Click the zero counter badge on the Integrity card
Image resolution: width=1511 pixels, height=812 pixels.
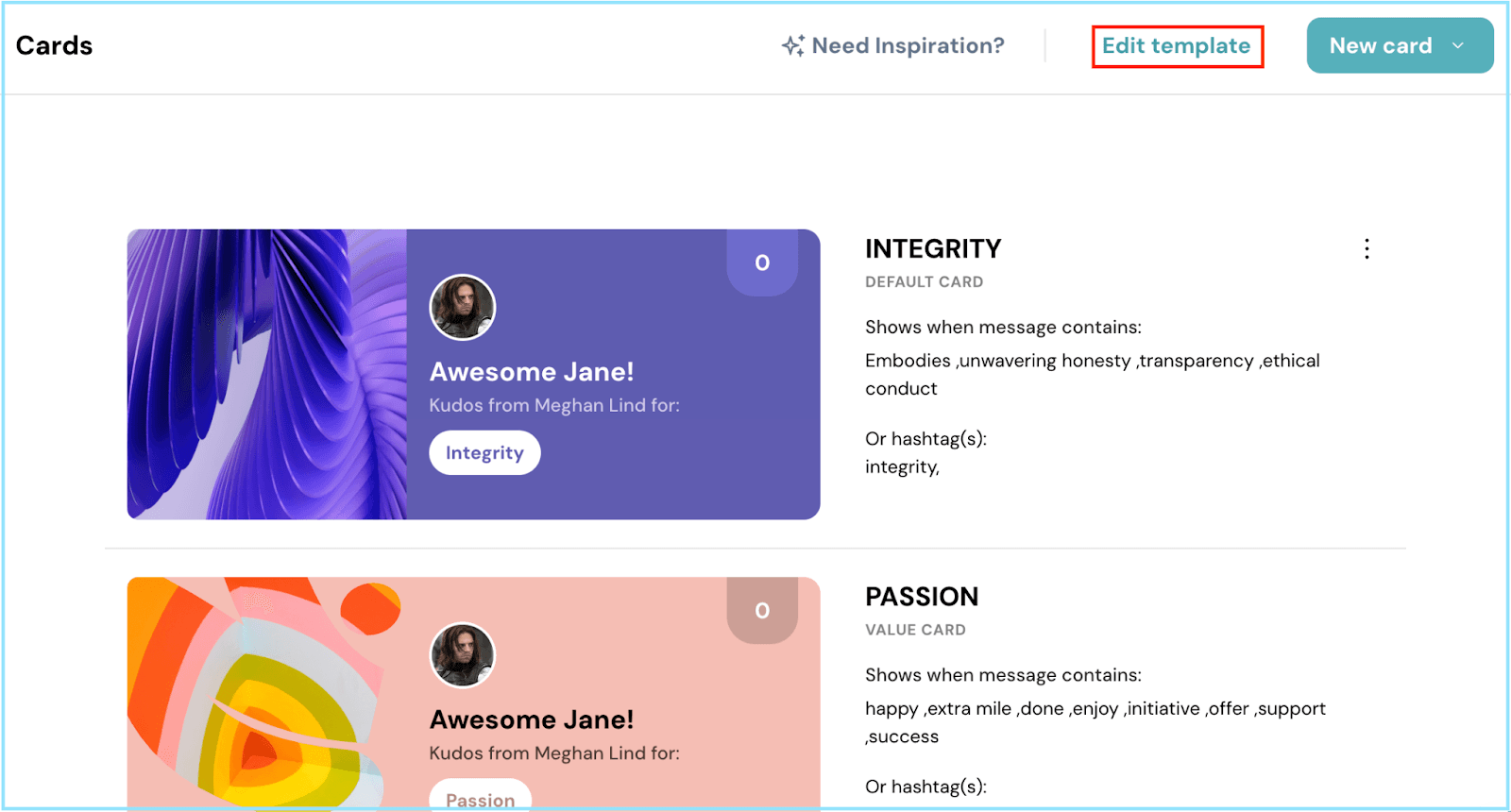762,262
